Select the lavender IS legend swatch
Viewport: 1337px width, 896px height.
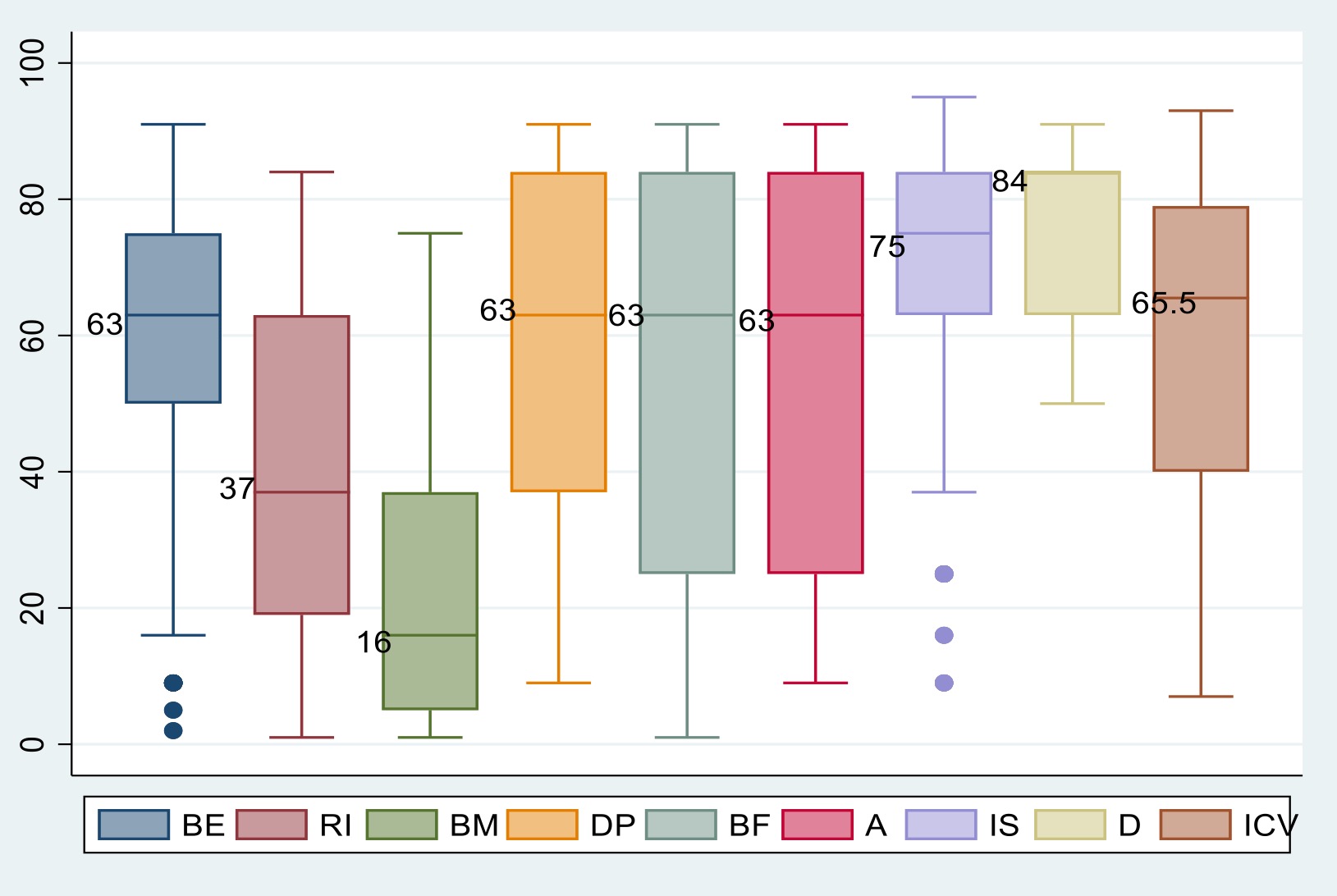pos(941,825)
